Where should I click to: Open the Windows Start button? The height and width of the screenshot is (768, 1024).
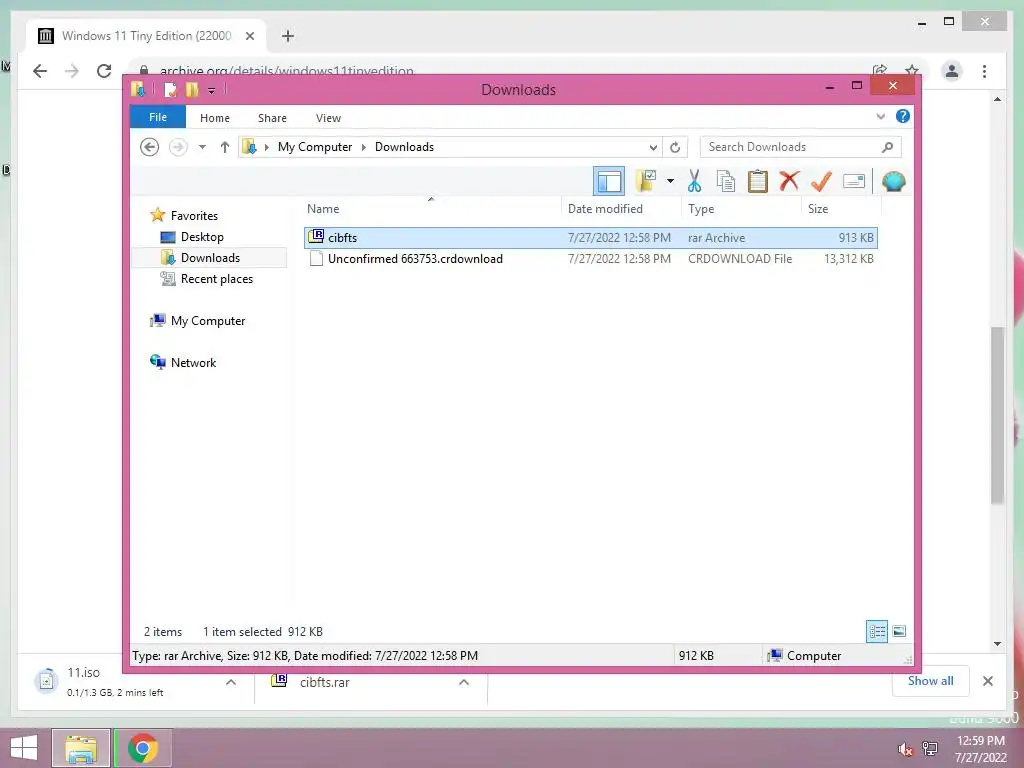pos(24,748)
